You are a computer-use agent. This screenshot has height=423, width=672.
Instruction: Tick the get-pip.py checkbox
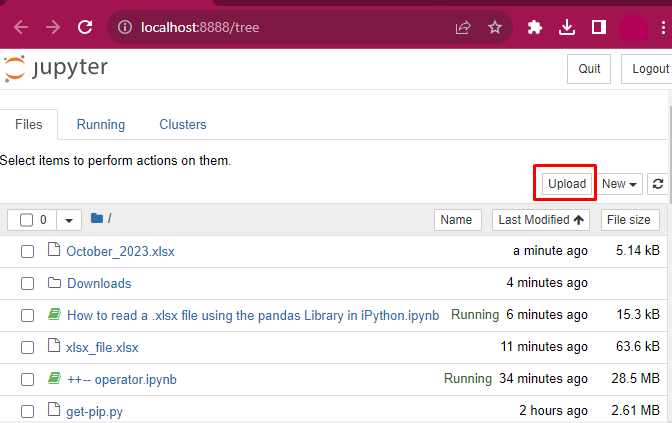pos(27,411)
